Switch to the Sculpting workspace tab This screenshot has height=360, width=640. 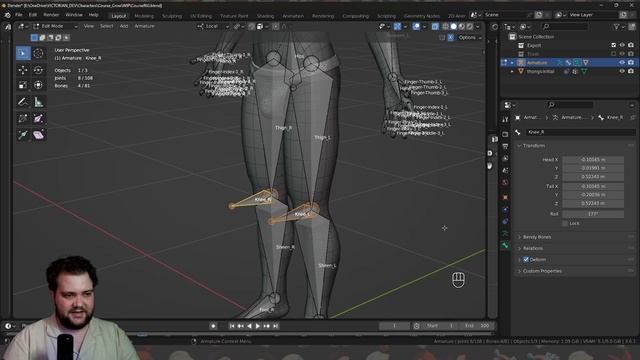coord(172,16)
